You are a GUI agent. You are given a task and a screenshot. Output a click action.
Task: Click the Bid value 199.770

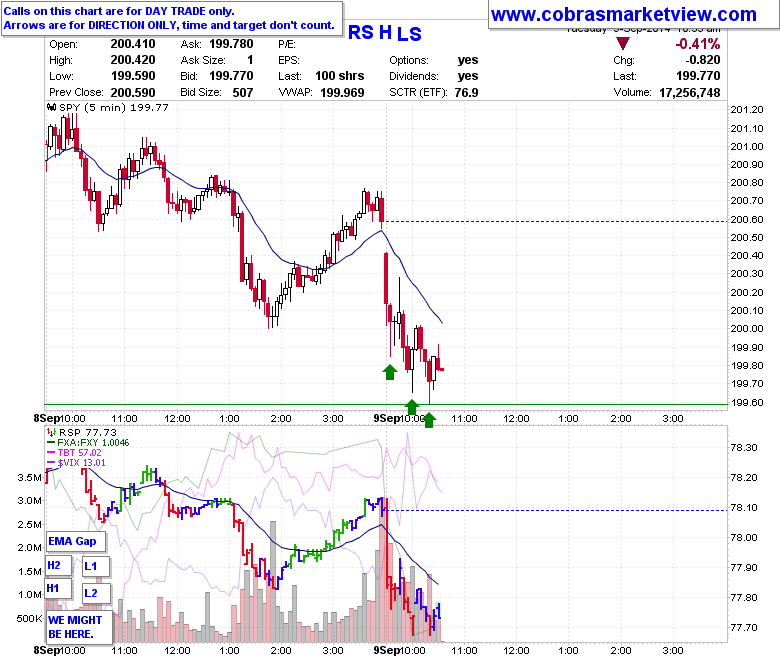point(231,76)
